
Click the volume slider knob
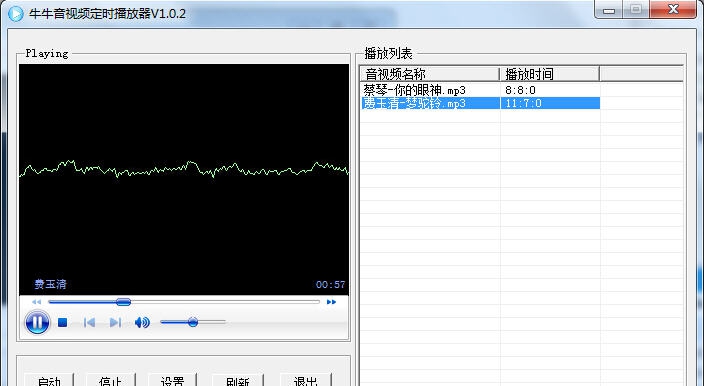[x=193, y=322]
